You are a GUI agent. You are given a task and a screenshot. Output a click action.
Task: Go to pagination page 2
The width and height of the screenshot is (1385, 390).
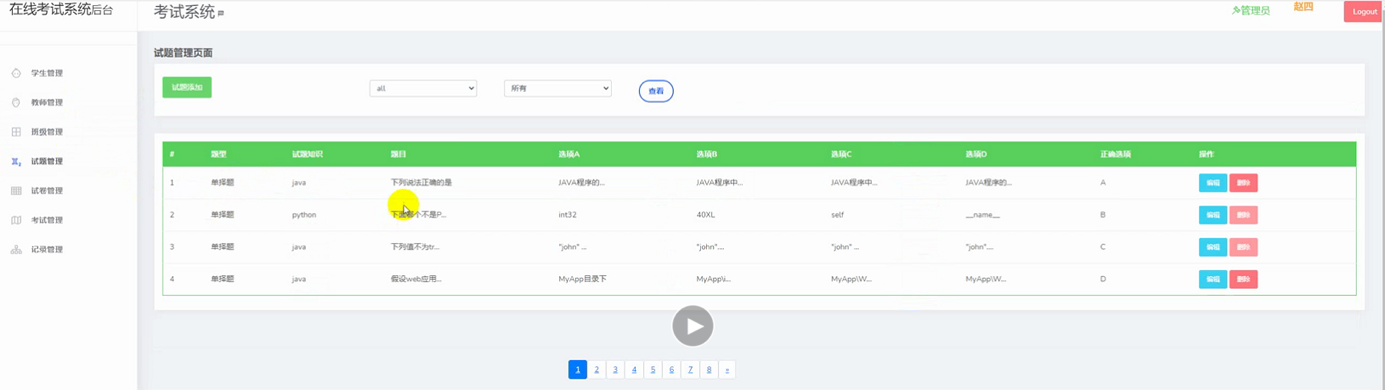point(596,370)
